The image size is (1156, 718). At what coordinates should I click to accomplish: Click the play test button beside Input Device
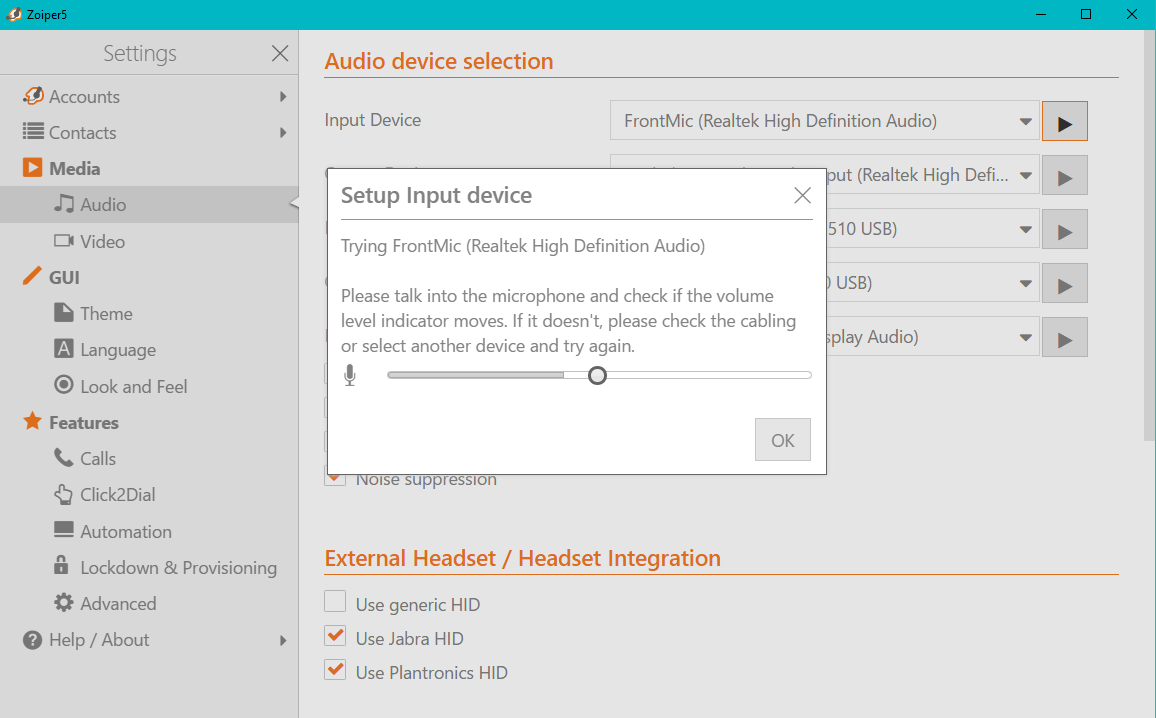point(1064,122)
